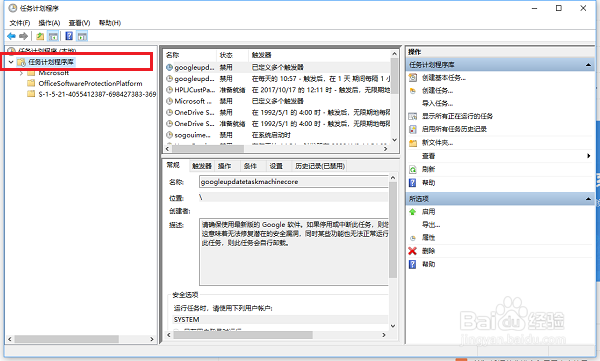Click the blue Help toolbar icon
Viewport: 600px width, 361px height.
pyautogui.click(x=69, y=36)
